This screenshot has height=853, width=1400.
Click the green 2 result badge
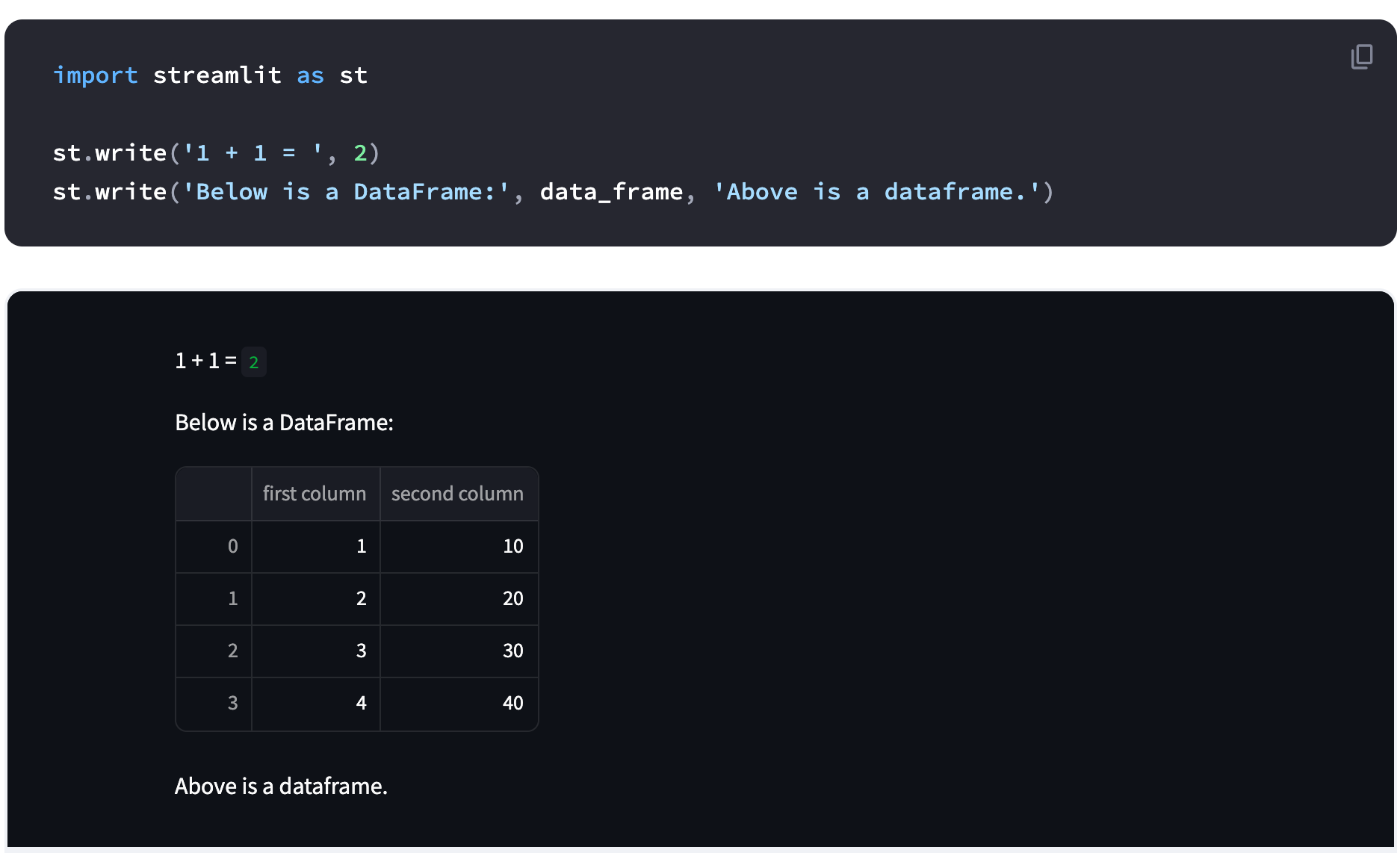pyautogui.click(x=254, y=362)
